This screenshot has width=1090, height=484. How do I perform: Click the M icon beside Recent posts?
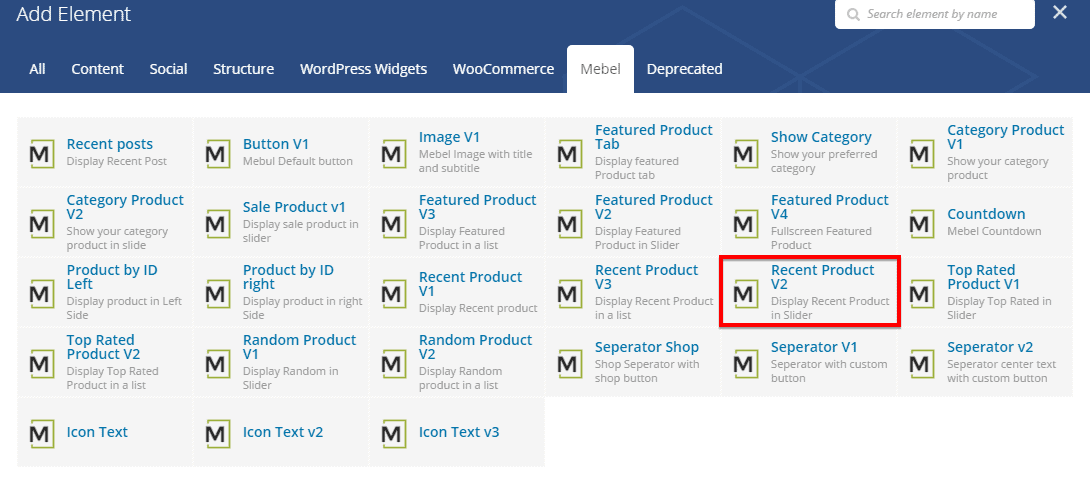42,154
